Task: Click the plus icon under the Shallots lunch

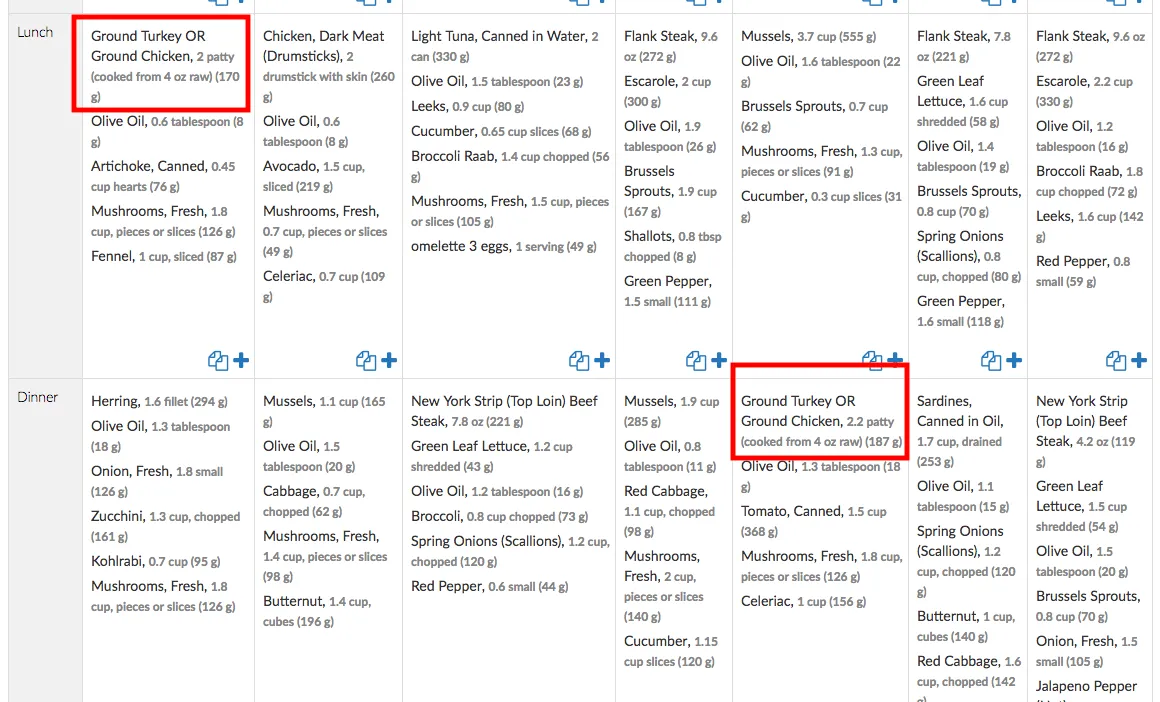Action: click(719, 361)
